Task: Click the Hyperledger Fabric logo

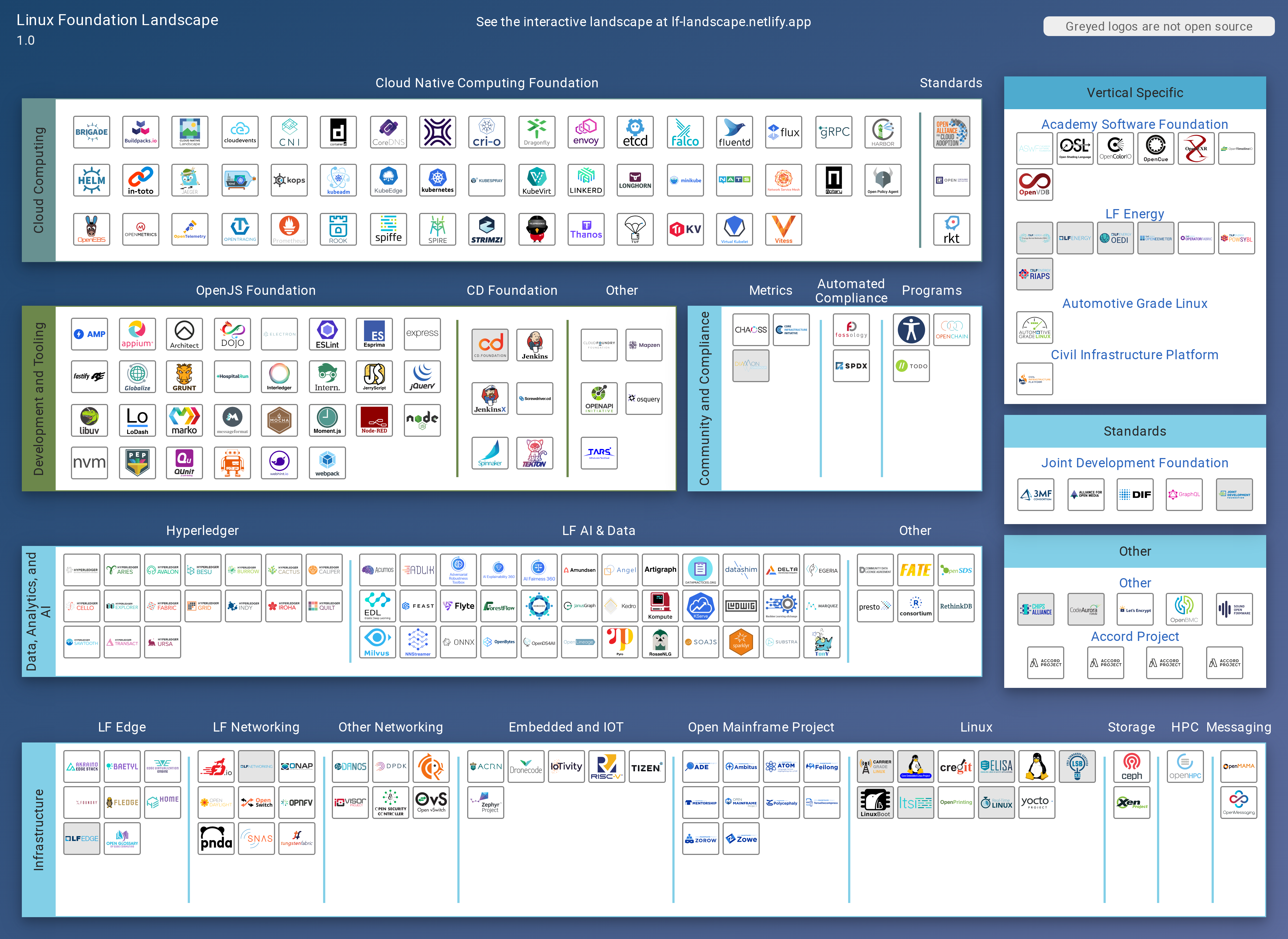Action: point(162,607)
